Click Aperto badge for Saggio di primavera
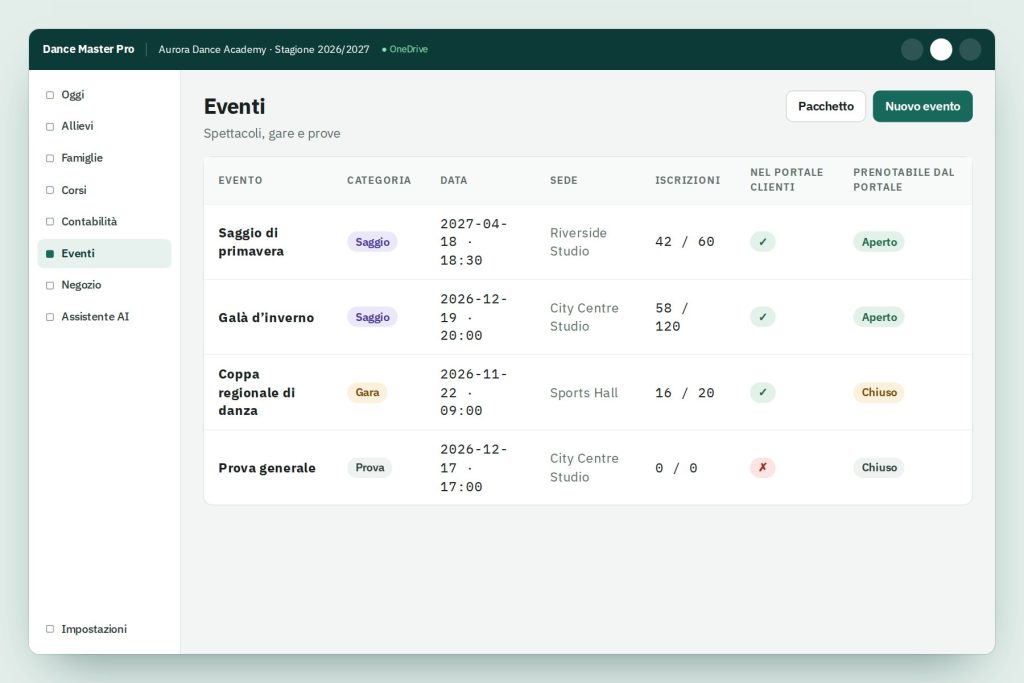 click(878, 242)
